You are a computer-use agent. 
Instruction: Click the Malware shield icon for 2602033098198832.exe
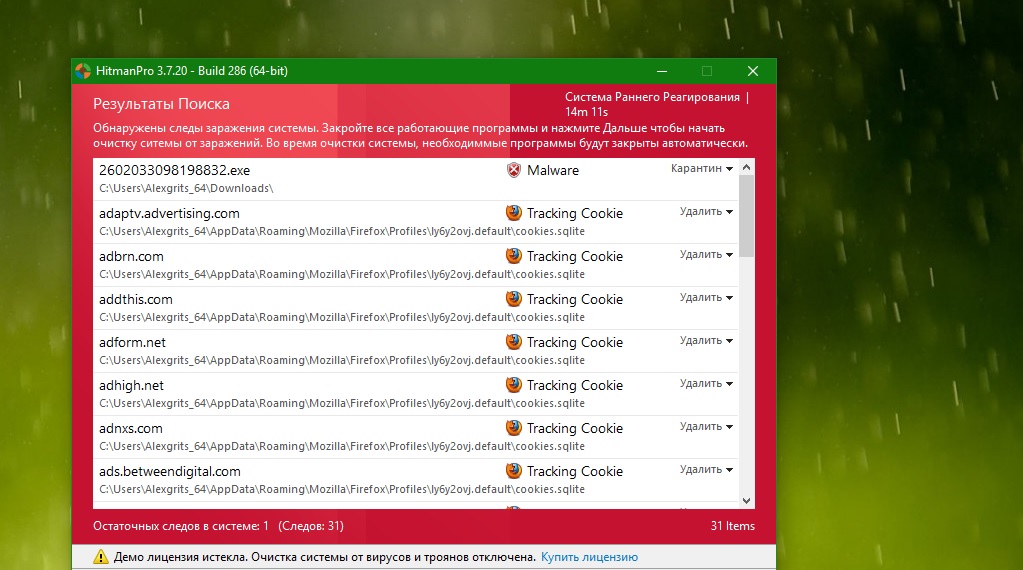coord(514,170)
